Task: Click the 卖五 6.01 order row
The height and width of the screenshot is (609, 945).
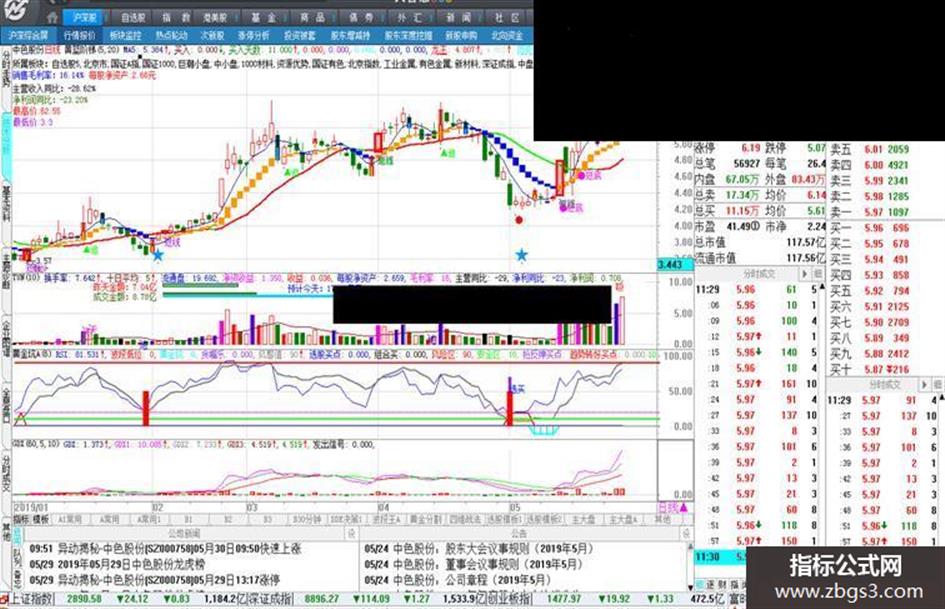Action: (869, 149)
